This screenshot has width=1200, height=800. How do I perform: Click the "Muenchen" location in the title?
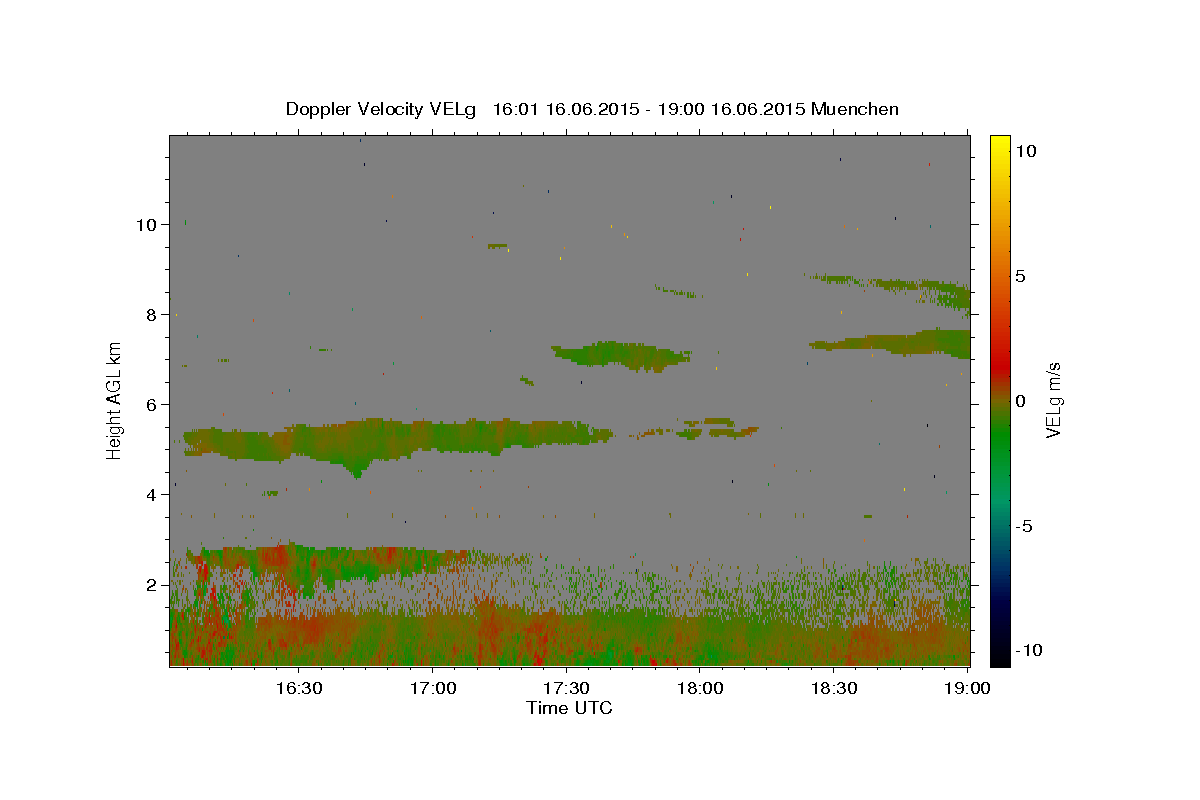tap(855, 109)
